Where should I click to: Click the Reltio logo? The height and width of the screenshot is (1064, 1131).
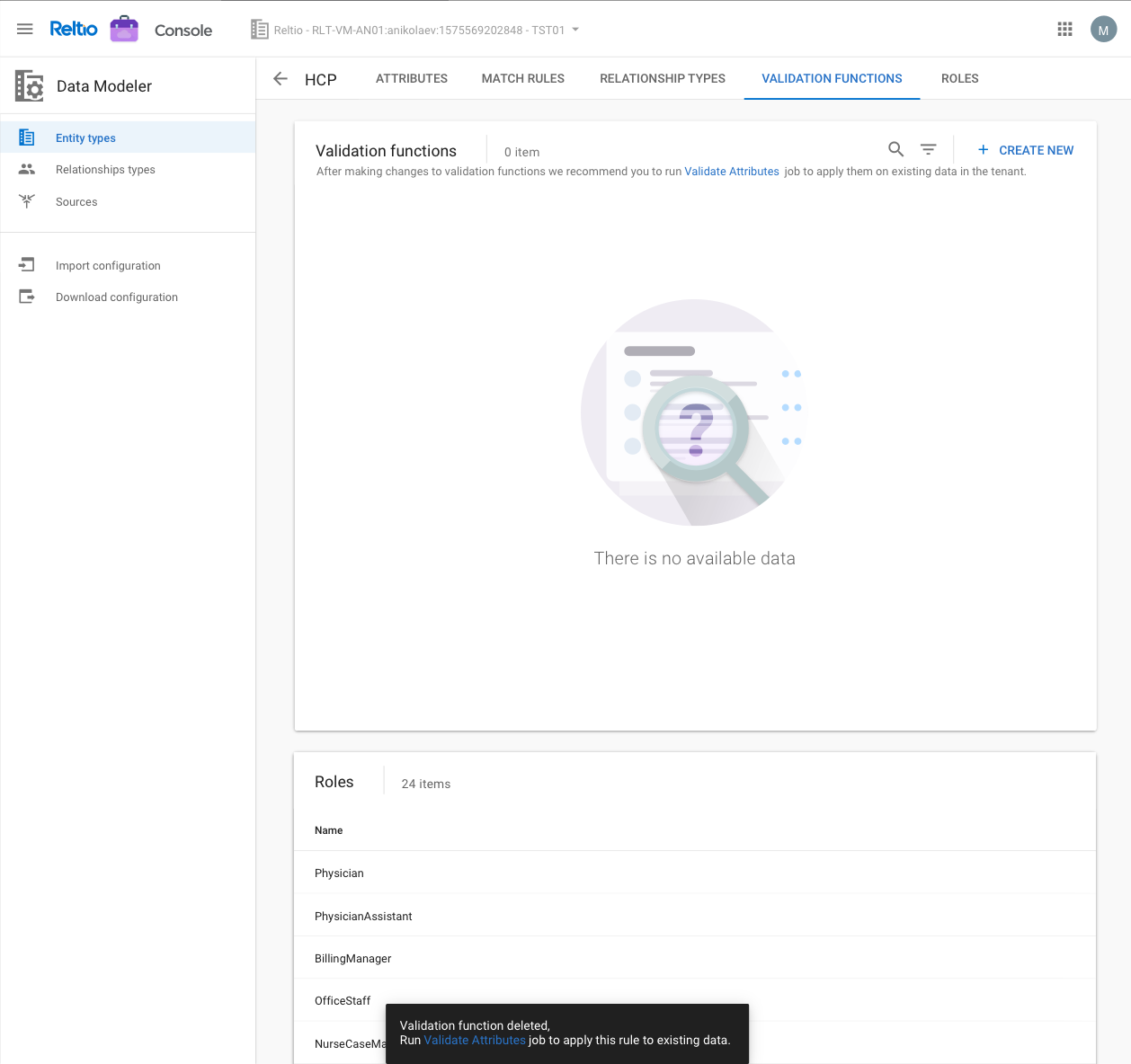(74, 29)
